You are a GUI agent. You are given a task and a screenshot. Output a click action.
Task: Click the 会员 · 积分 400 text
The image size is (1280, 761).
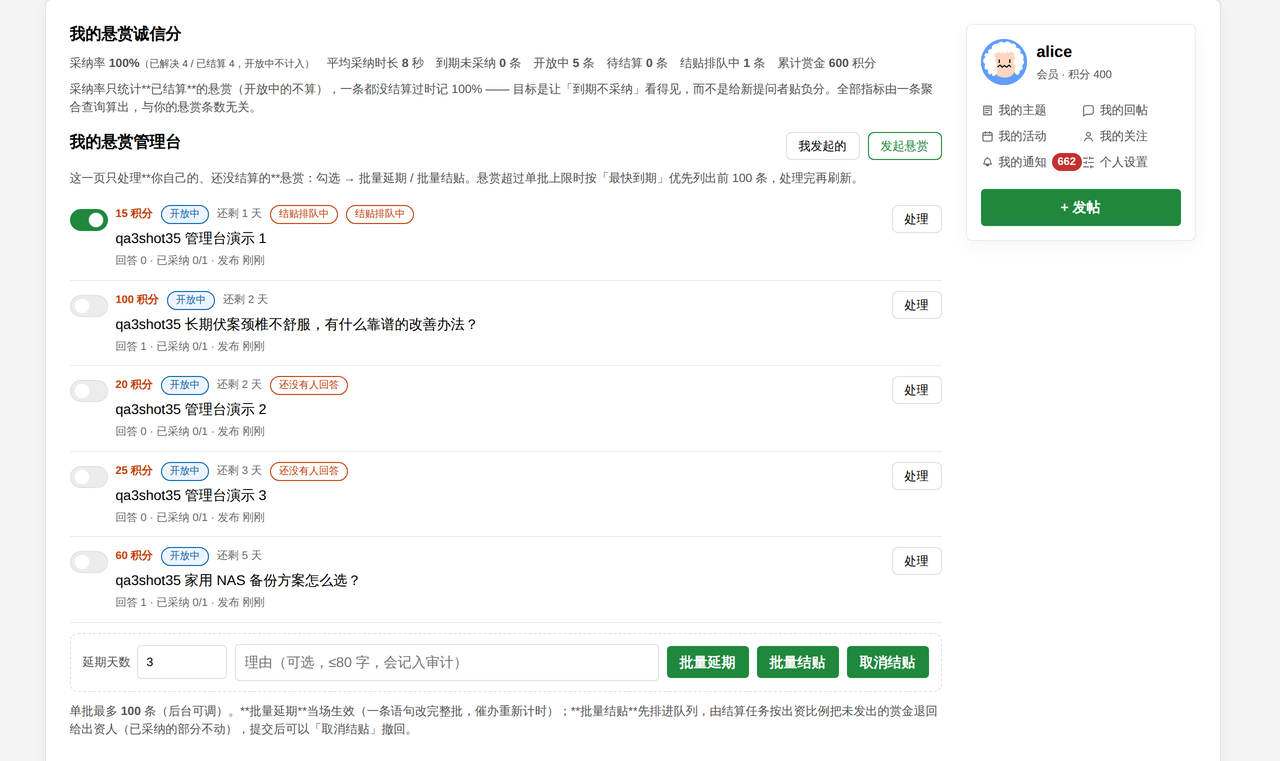point(1074,75)
